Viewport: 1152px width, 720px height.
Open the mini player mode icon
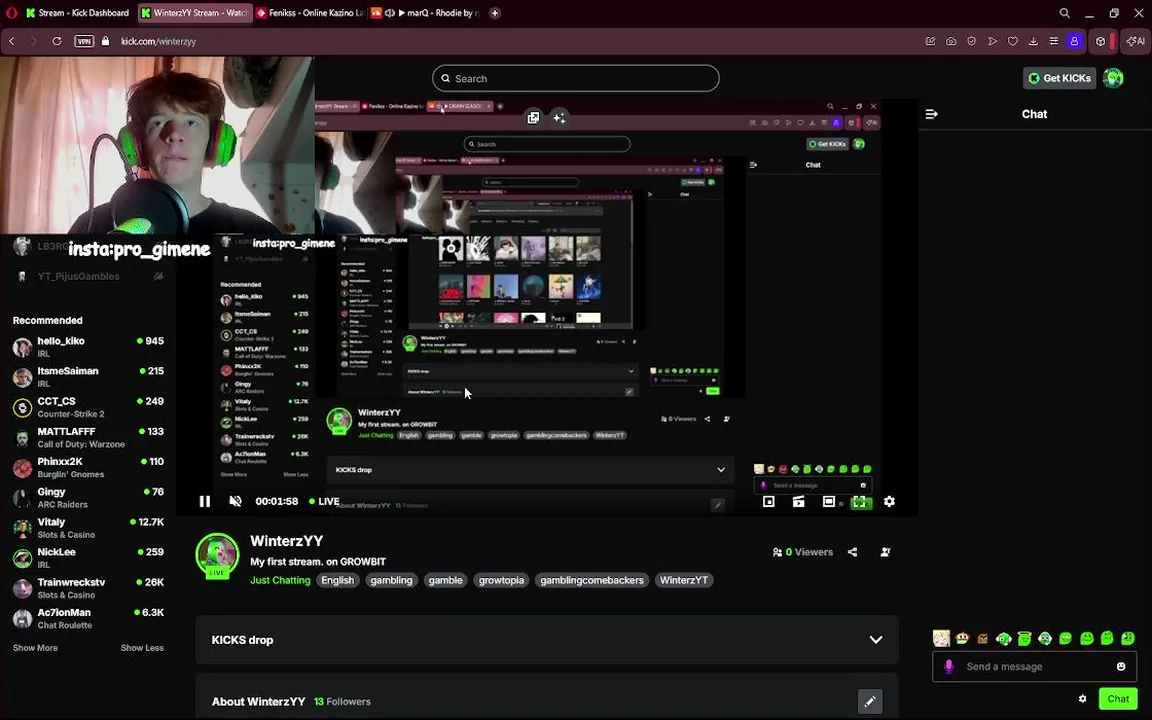pyautogui.click(x=768, y=501)
